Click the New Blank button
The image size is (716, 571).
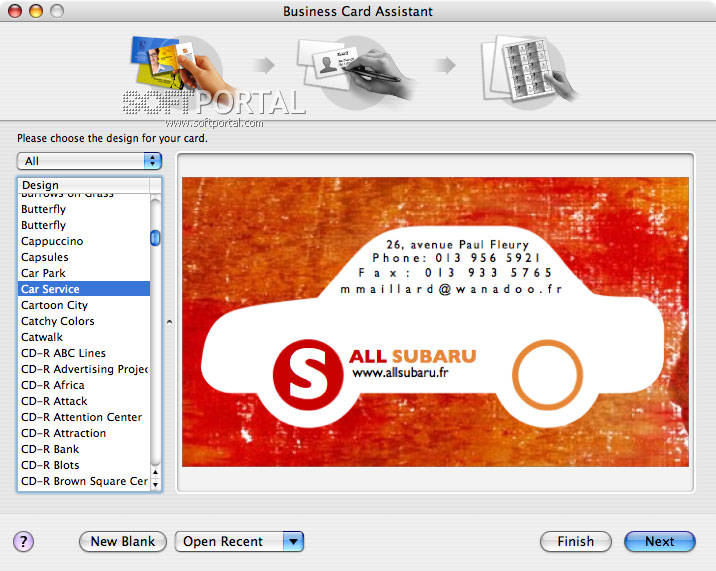(x=122, y=541)
